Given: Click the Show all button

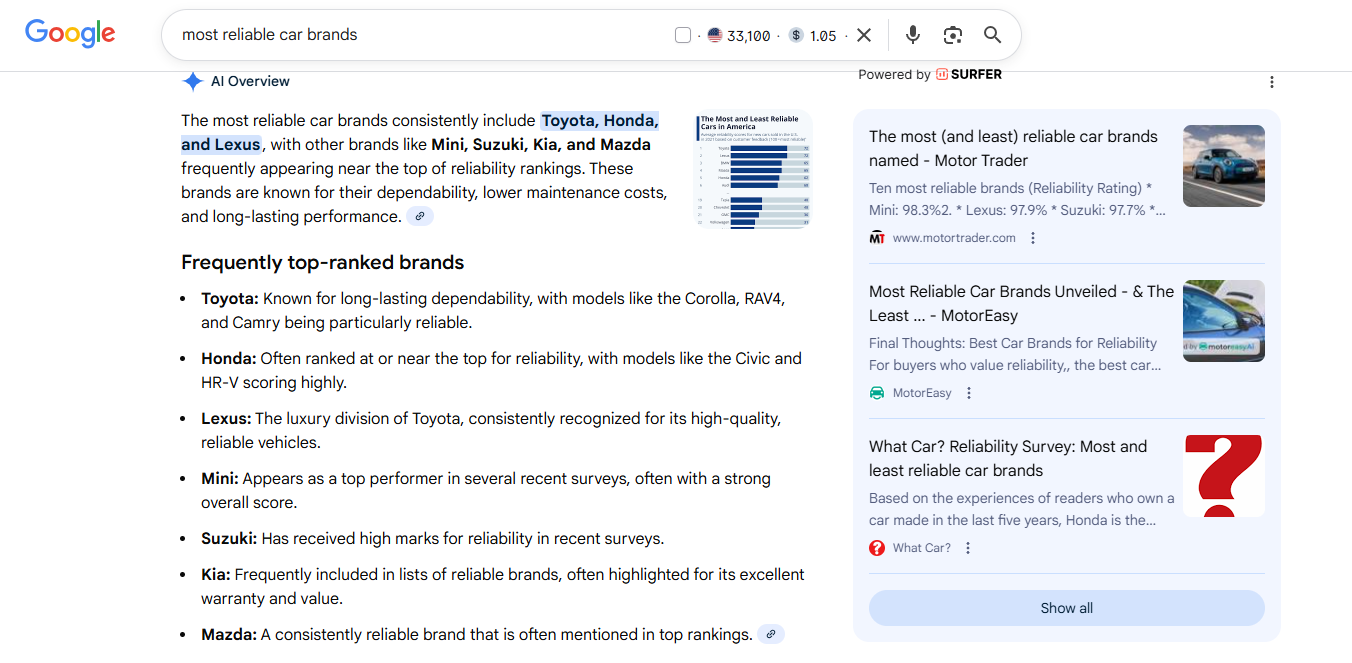Looking at the screenshot, I should tap(1066, 608).
